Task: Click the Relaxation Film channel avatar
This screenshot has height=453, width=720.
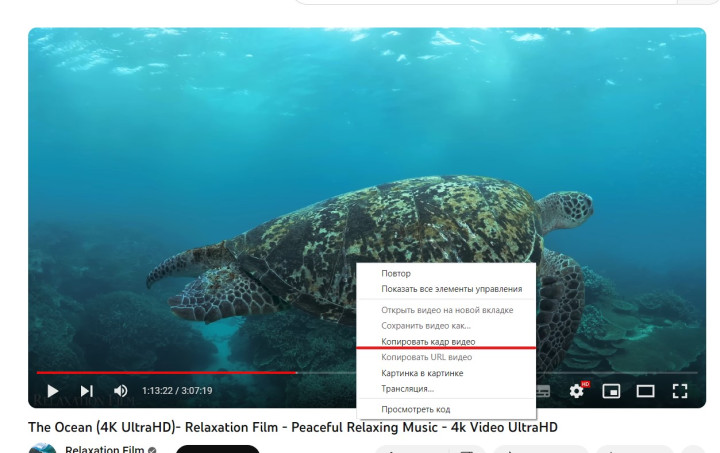Action: click(42, 448)
